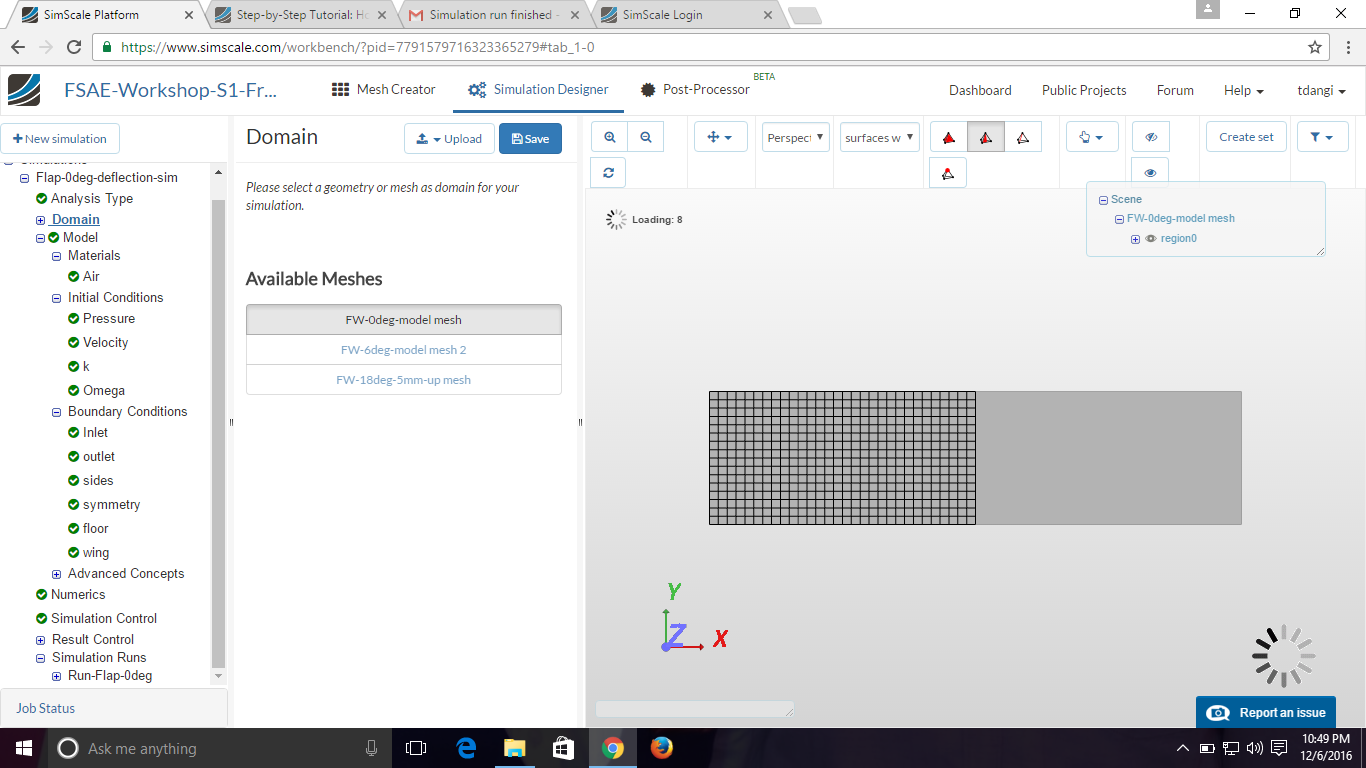This screenshot has height=768, width=1366.
Task: Select the FW-0deg-model mesh row
Action: (404, 320)
